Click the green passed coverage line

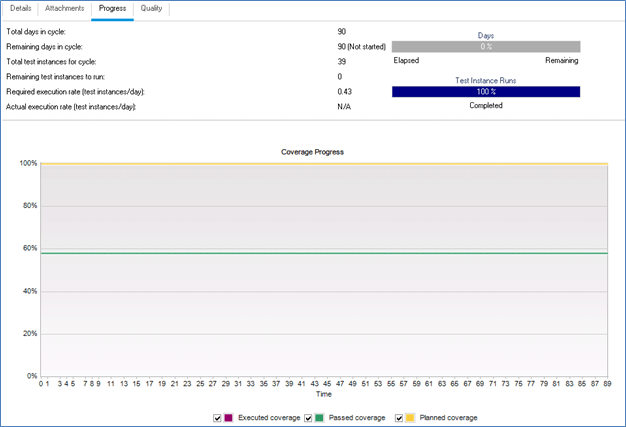(323, 253)
